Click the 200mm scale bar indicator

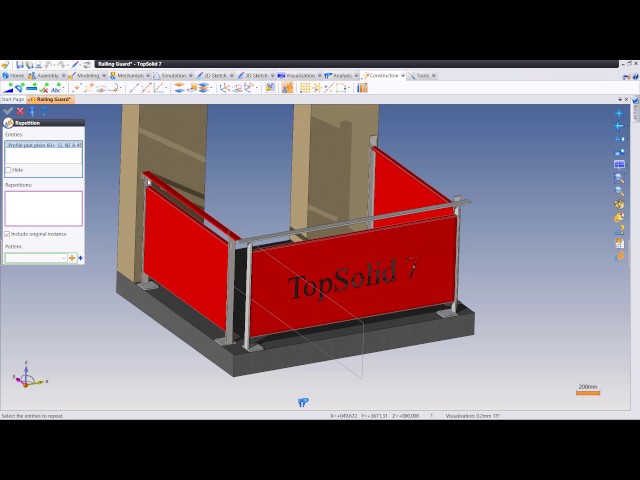coord(588,390)
